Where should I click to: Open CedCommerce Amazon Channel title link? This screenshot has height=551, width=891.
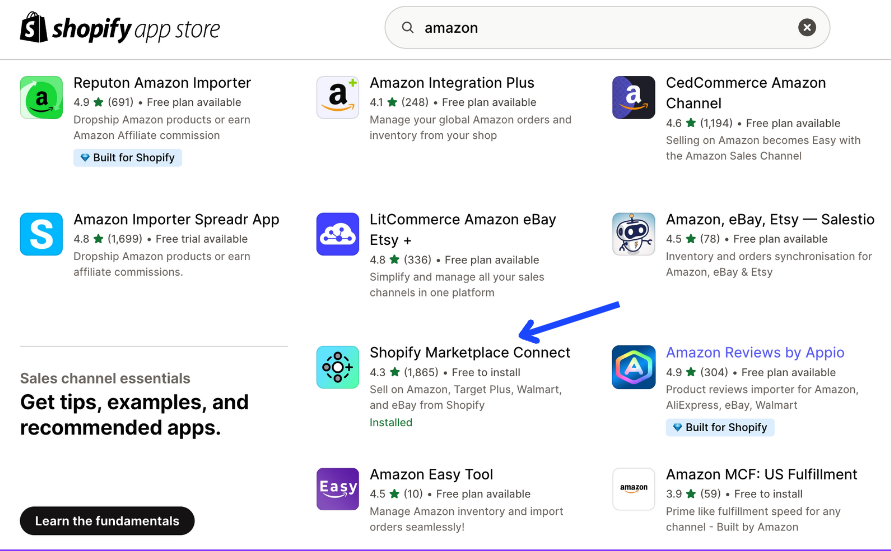746,93
